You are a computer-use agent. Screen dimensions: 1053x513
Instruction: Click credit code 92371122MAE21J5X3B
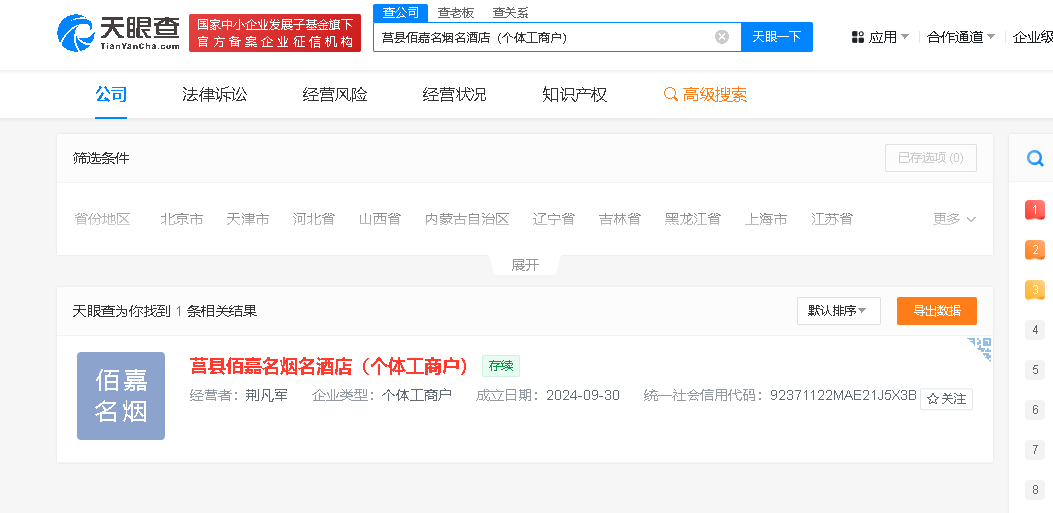tap(843, 395)
